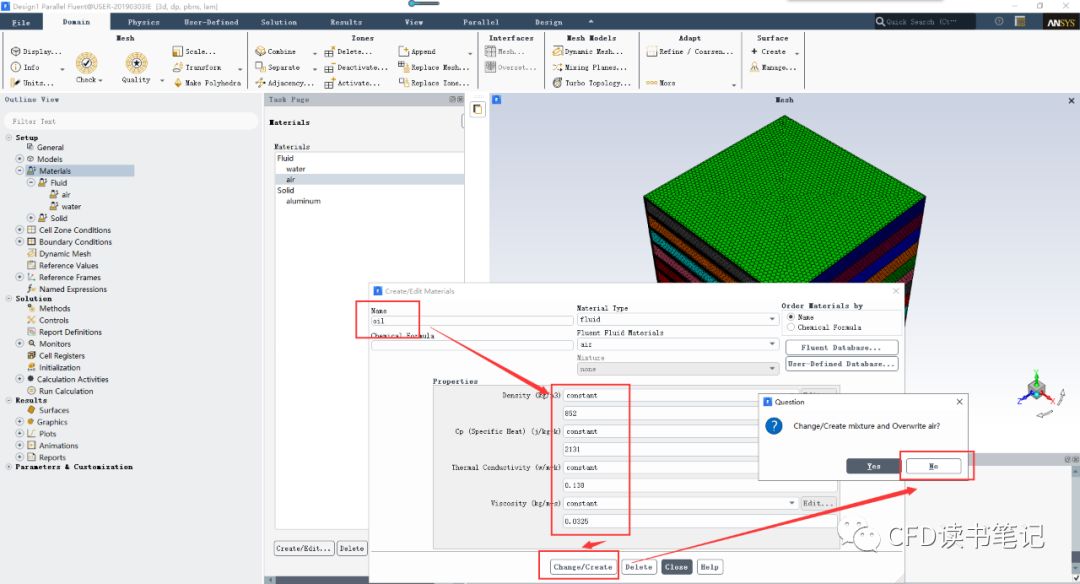Screen dimensions: 1080x584
Task: Click Deactivate zones
Action: pyautogui.click(x=356, y=67)
